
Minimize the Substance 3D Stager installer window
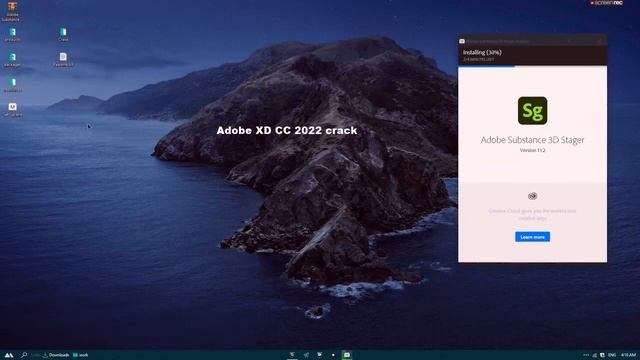coord(569,41)
